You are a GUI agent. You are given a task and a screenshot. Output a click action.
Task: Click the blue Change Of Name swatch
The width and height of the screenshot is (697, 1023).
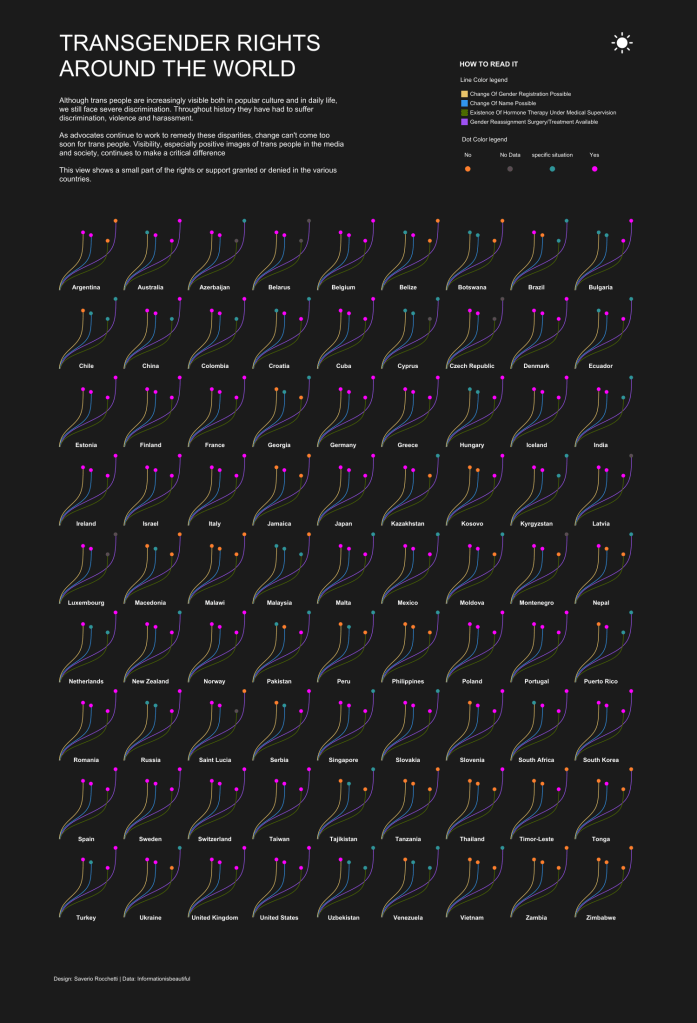coord(463,103)
